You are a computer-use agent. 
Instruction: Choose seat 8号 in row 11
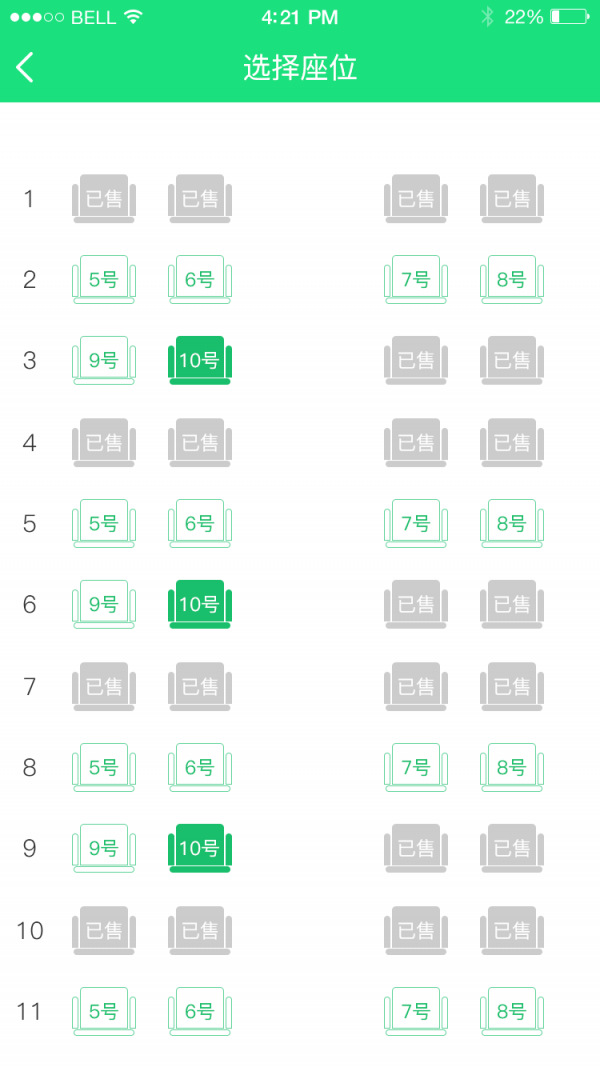pos(512,1011)
